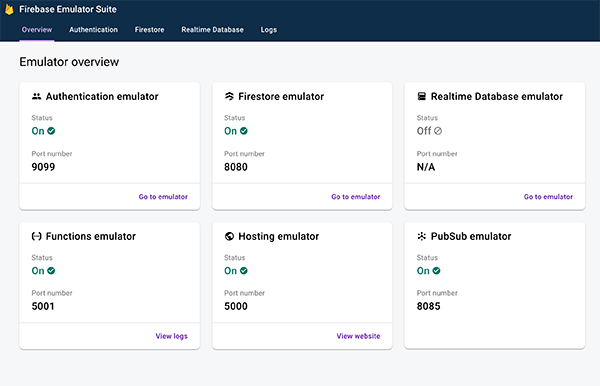Click the Realtime Database emulator icon

(421, 96)
